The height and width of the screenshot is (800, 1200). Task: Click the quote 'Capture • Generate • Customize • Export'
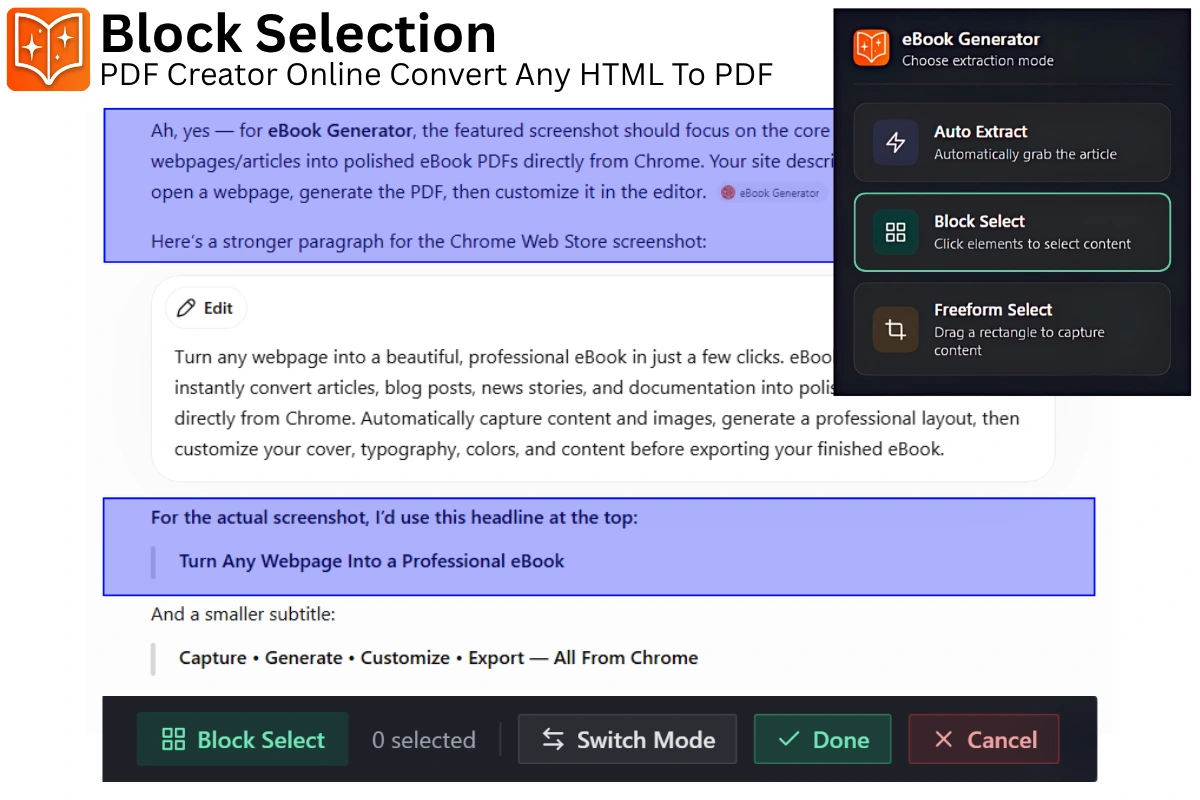pos(438,658)
